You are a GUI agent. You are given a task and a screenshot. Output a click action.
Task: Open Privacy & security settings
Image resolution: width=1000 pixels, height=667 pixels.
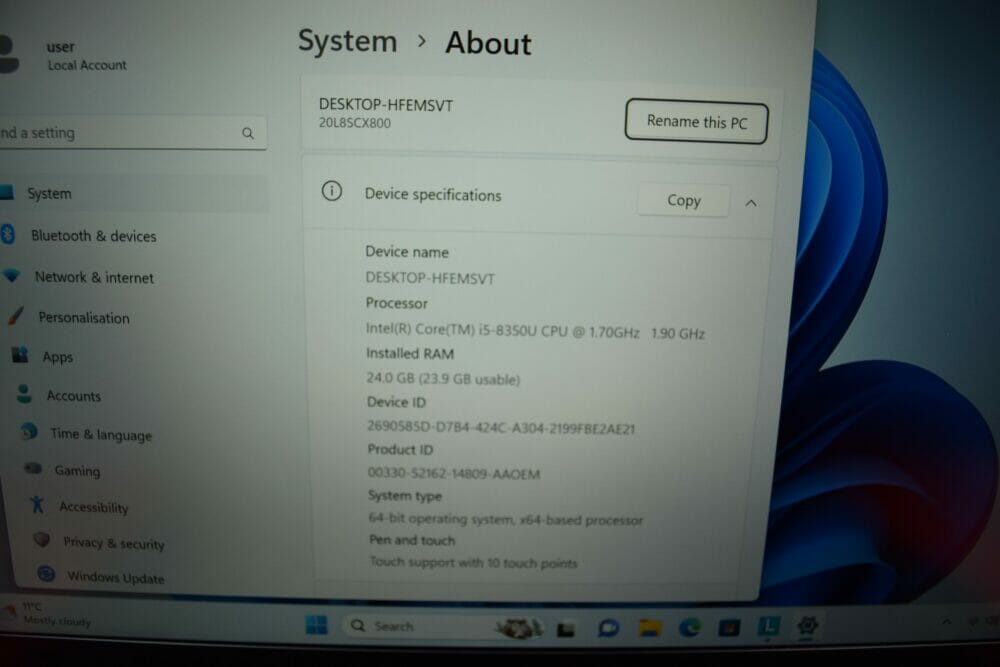[114, 543]
